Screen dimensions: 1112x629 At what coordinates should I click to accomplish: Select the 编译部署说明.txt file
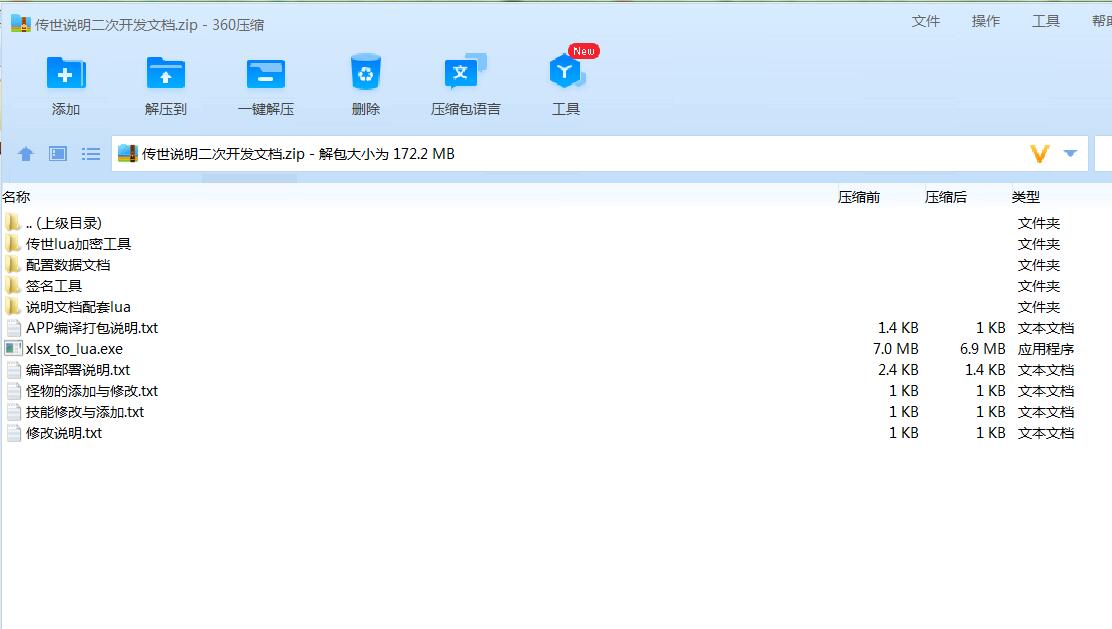[x=78, y=370]
